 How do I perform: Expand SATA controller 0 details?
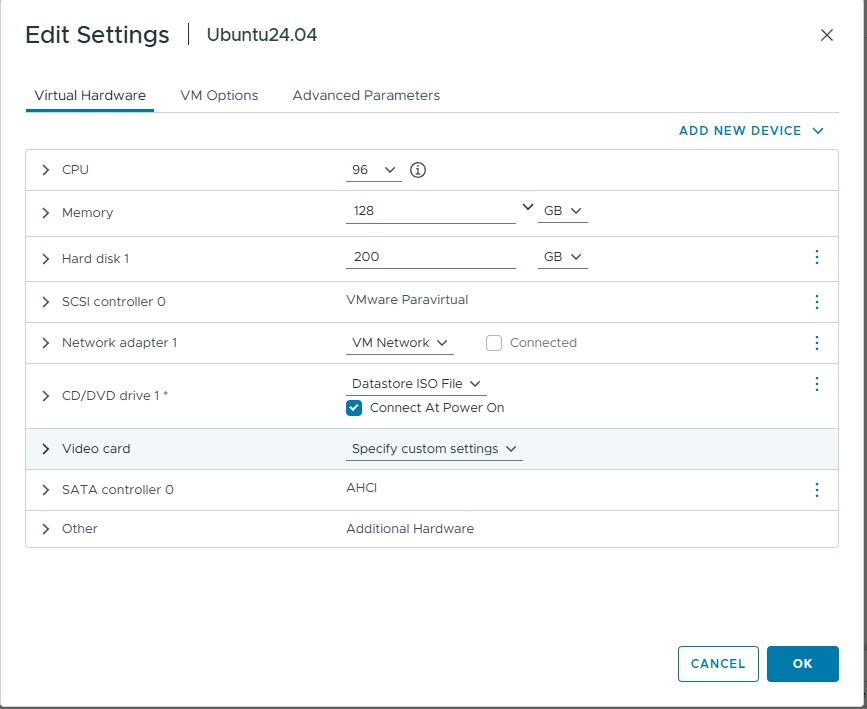pyautogui.click(x=46, y=490)
